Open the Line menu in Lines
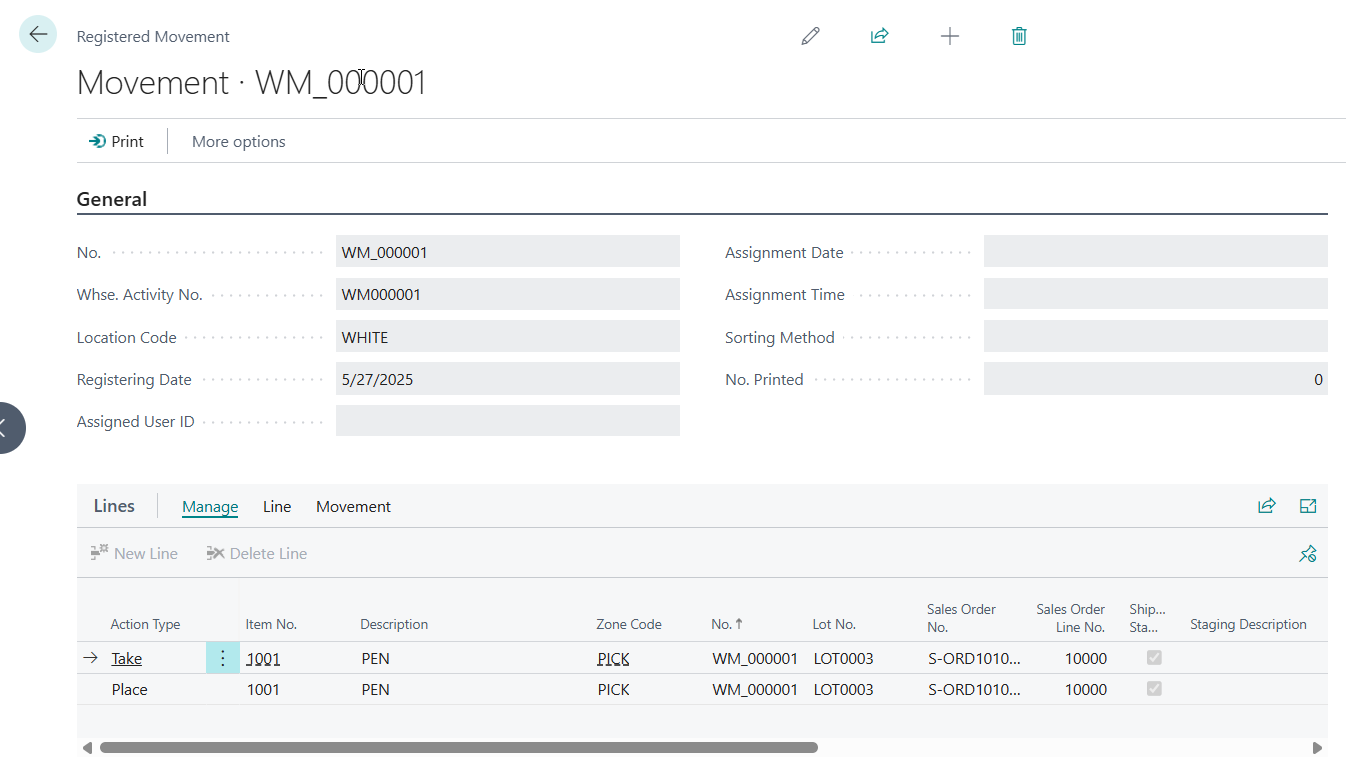Image resolution: width=1346 pixels, height=766 pixels. point(277,507)
